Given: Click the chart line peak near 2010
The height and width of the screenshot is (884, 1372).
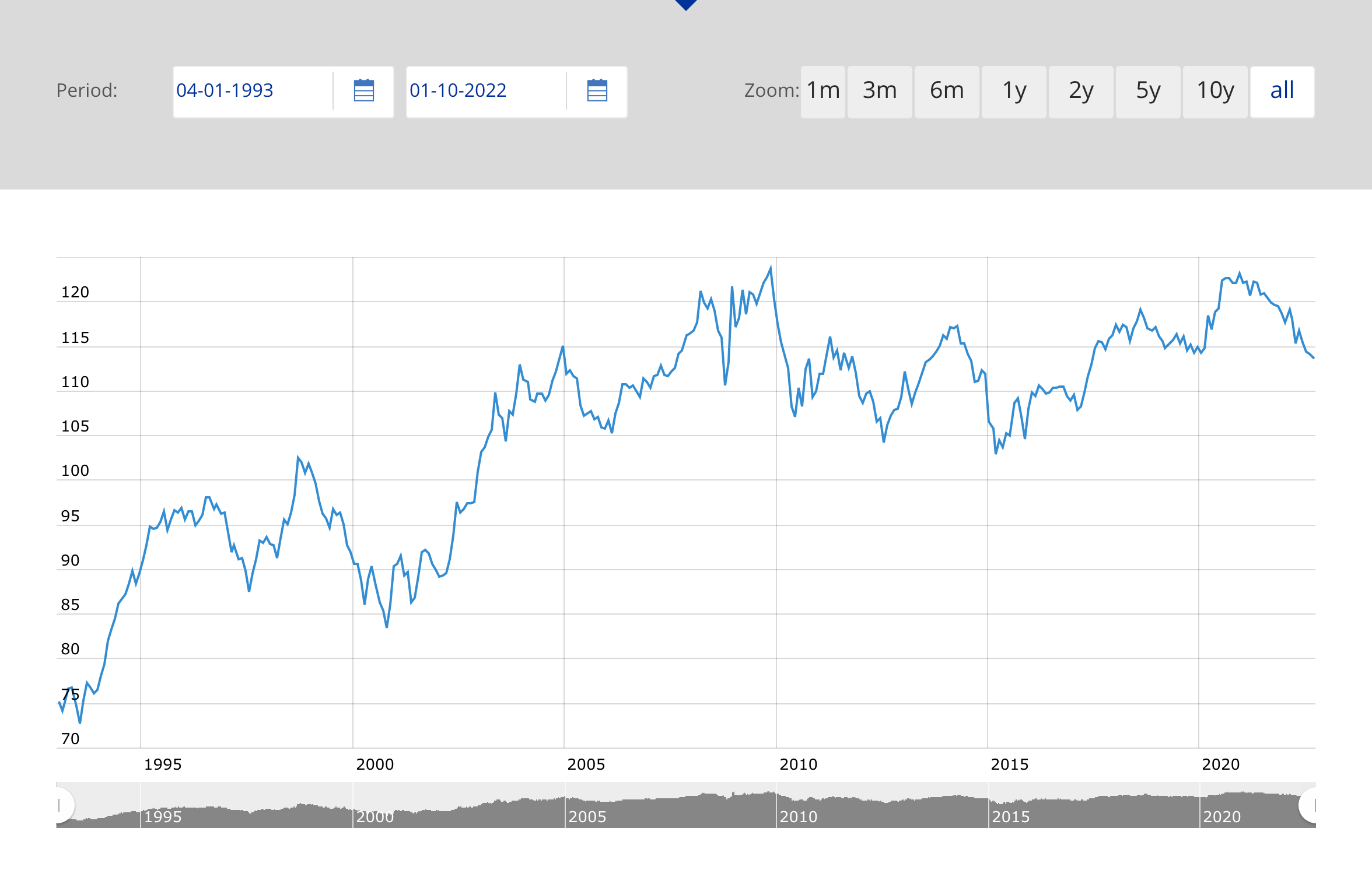Looking at the screenshot, I should click(x=771, y=269).
